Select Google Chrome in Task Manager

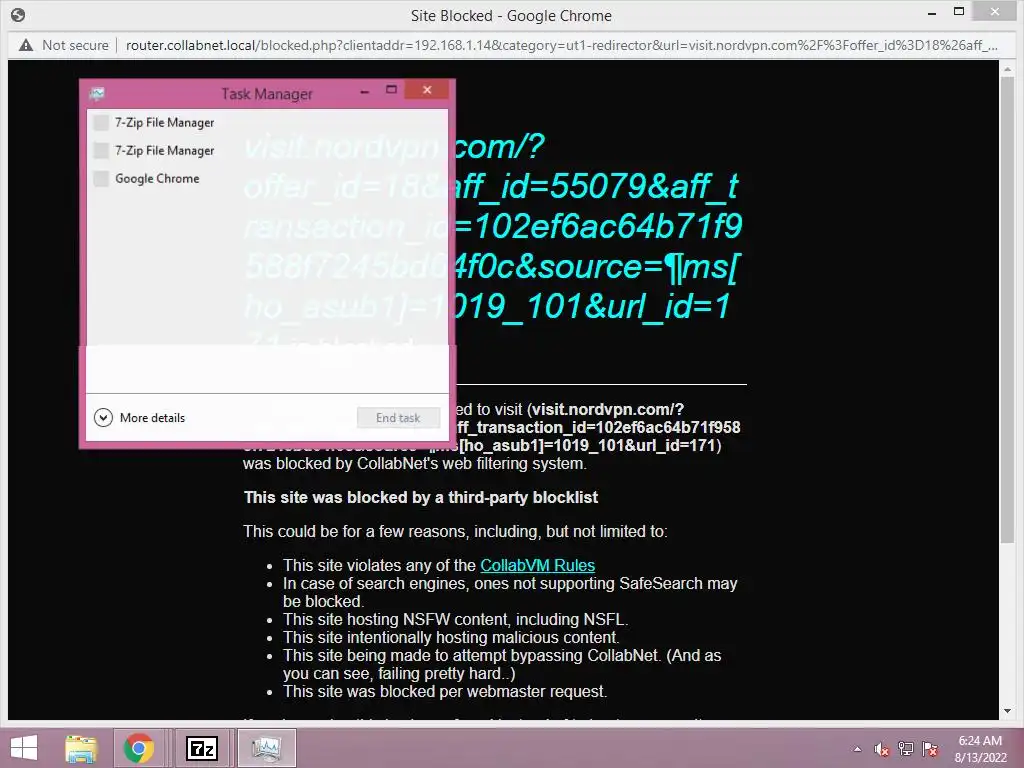pyautogui.click(x=267, y=178)
